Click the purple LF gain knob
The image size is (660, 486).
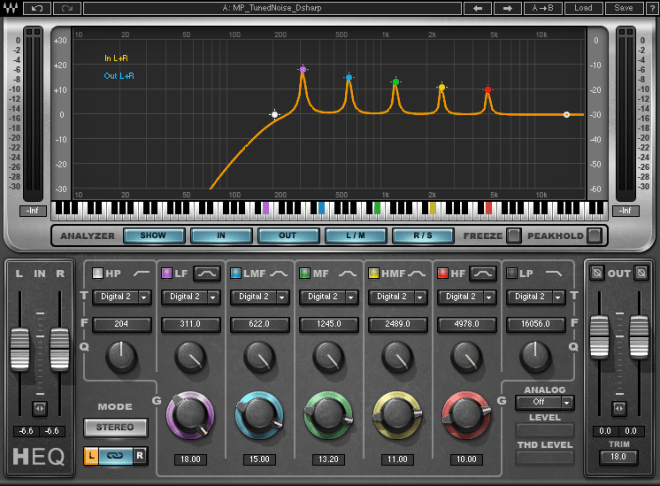(x=190, y=415)
